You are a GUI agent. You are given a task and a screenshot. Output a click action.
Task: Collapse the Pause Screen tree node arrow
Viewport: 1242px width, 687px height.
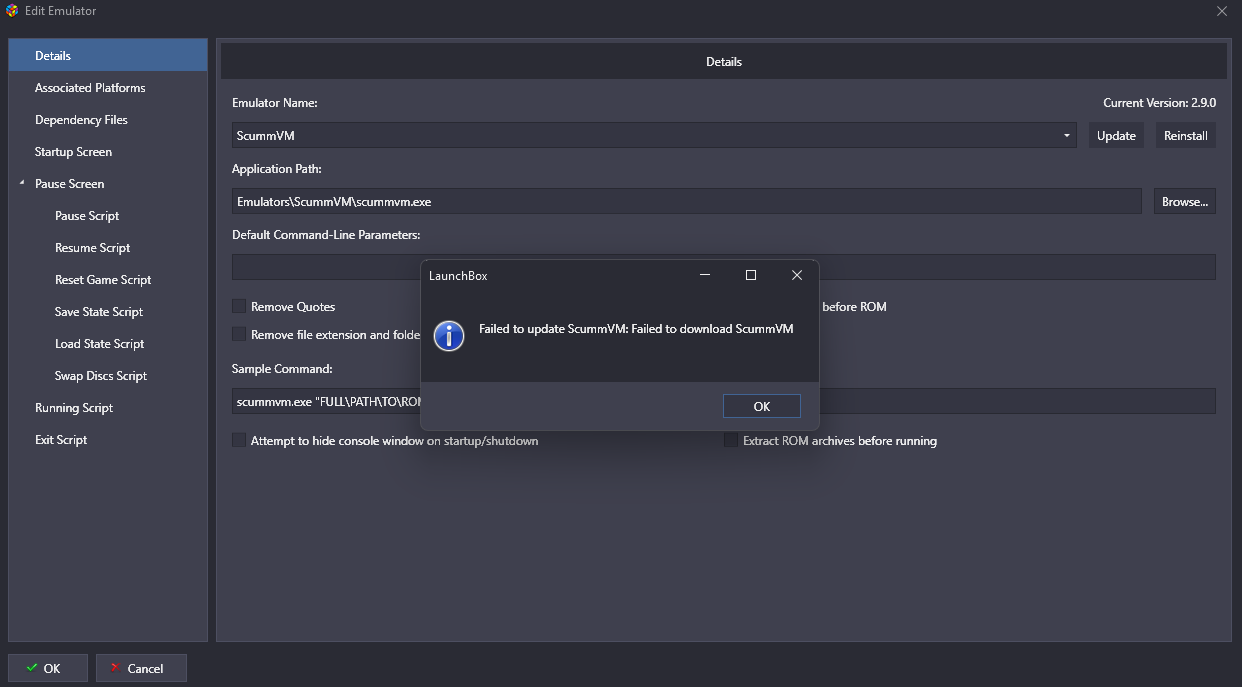(x=21, y=184)
